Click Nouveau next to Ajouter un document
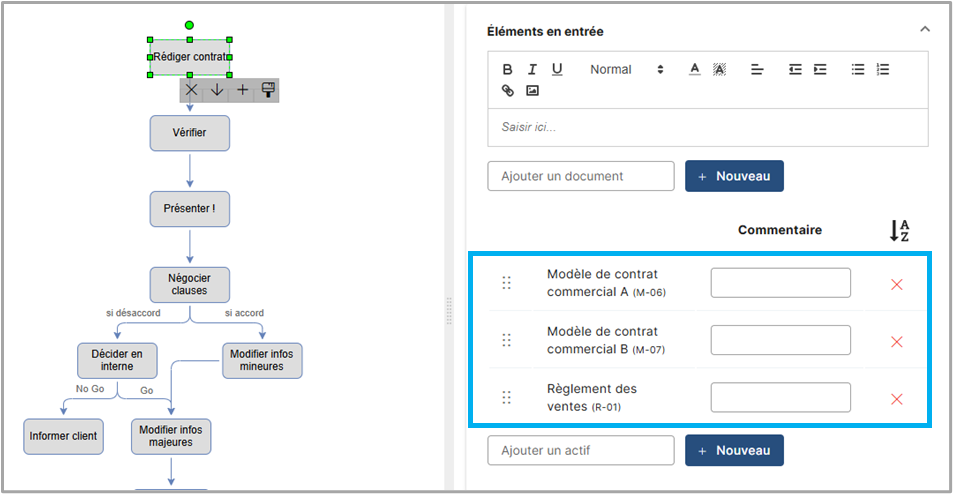The width and height of the screenshot is (953, 494). tap(734, 176)
